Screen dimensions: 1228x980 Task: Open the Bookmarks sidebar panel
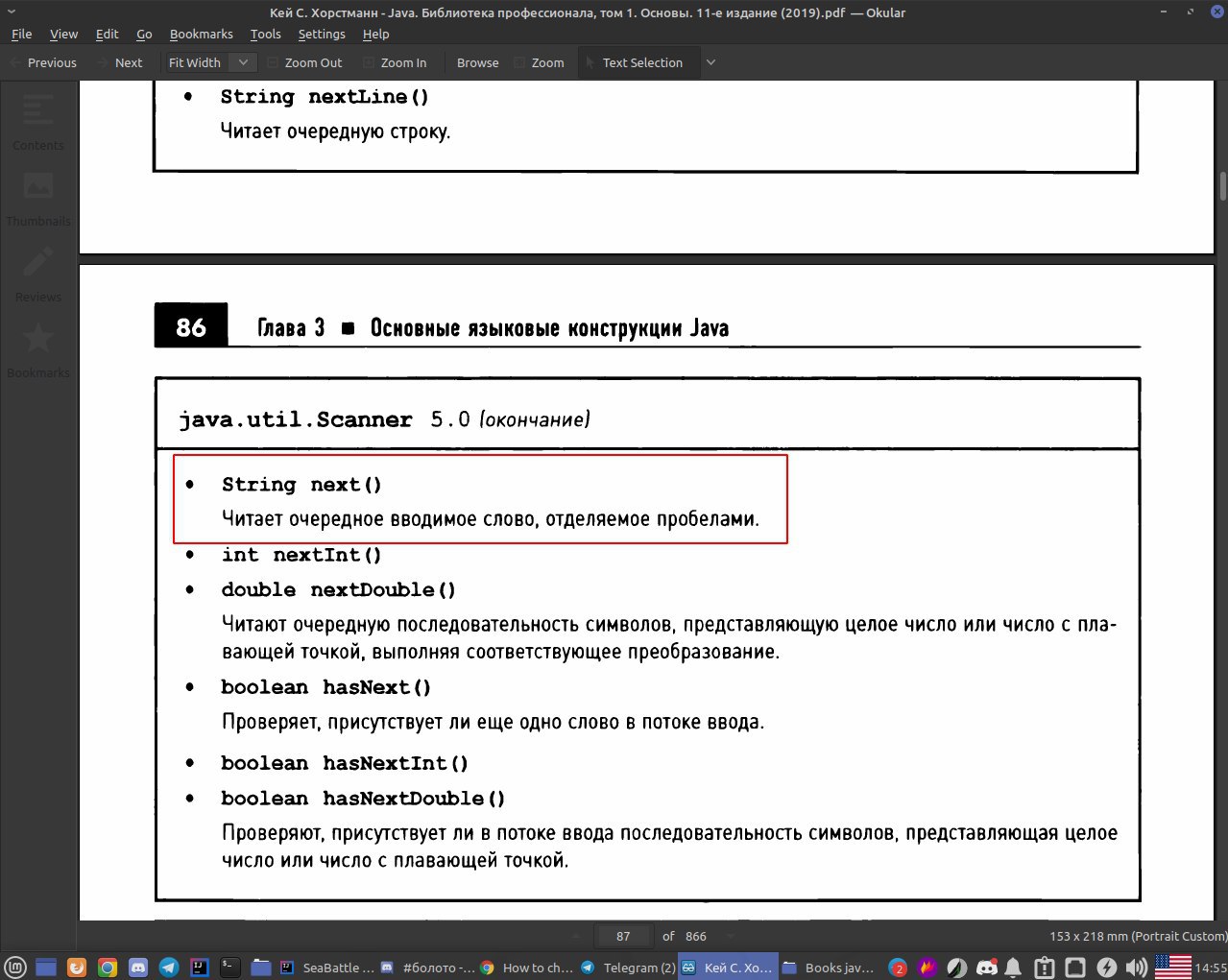click(38, 348)
